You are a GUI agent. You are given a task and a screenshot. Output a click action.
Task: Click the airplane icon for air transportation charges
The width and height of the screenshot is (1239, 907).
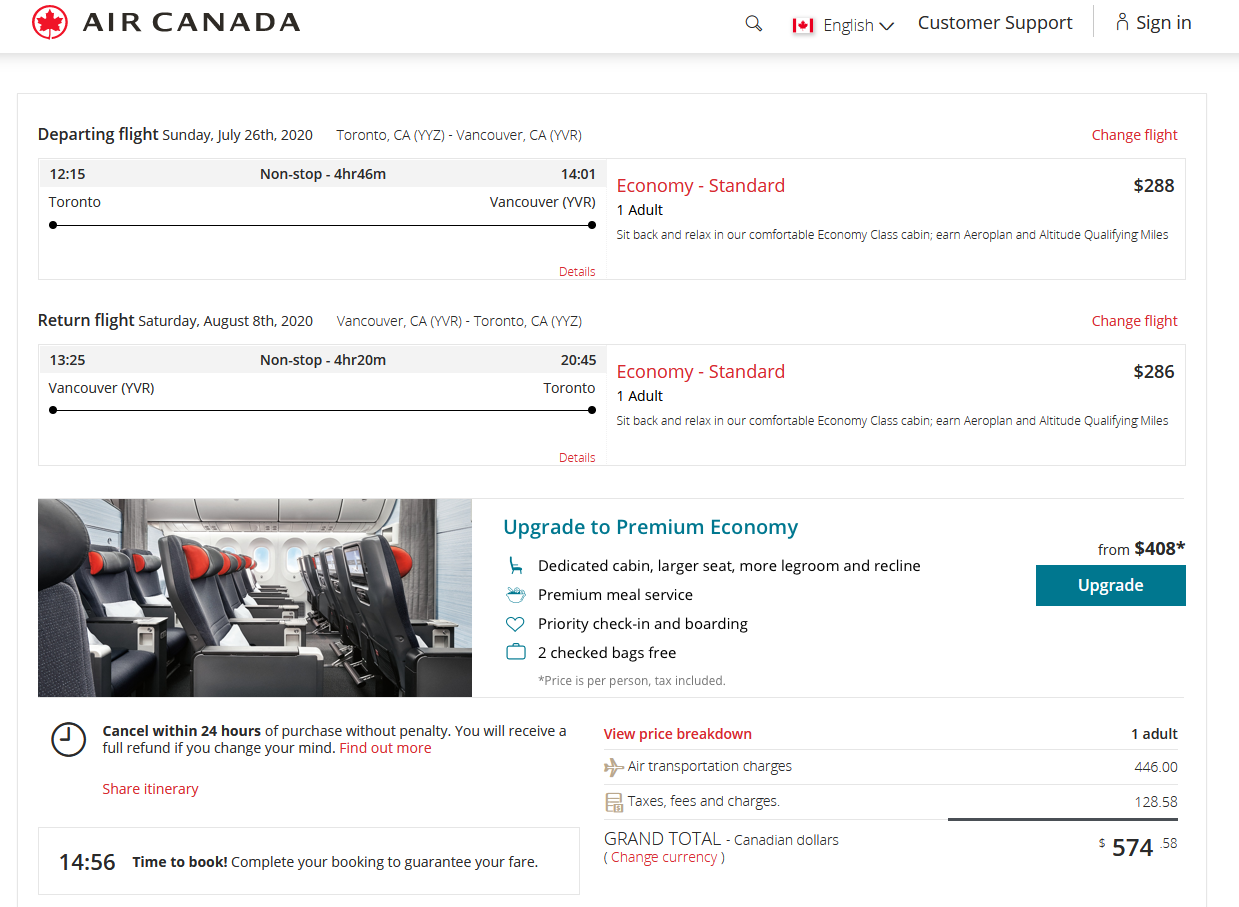coord(613,767)
